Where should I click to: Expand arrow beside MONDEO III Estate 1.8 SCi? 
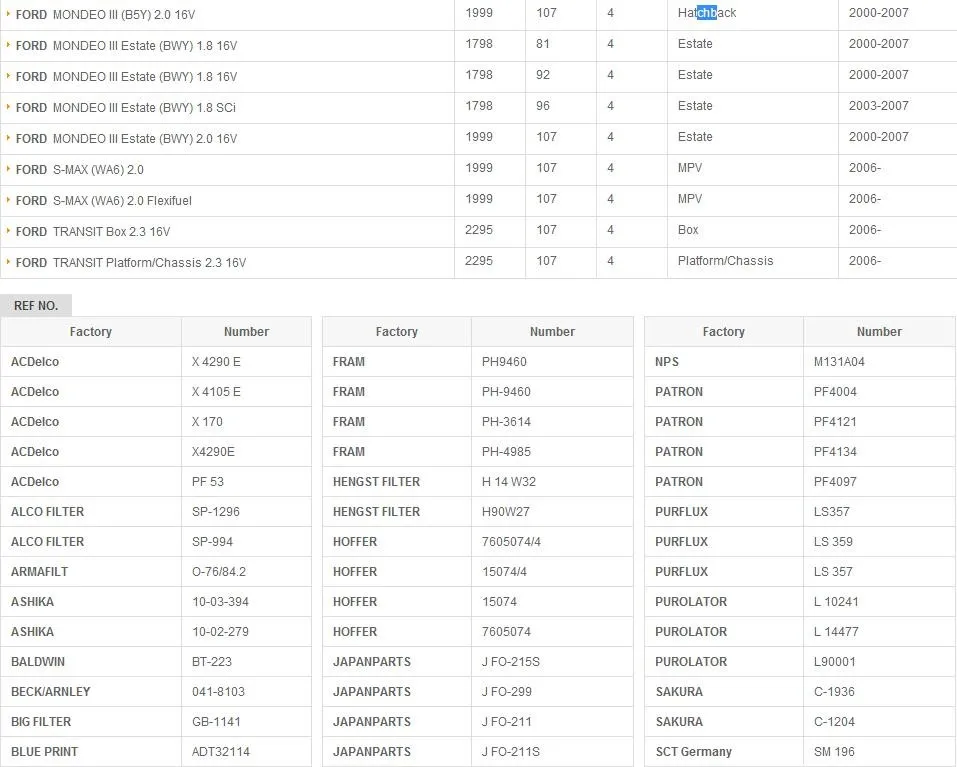click(8, 106)
